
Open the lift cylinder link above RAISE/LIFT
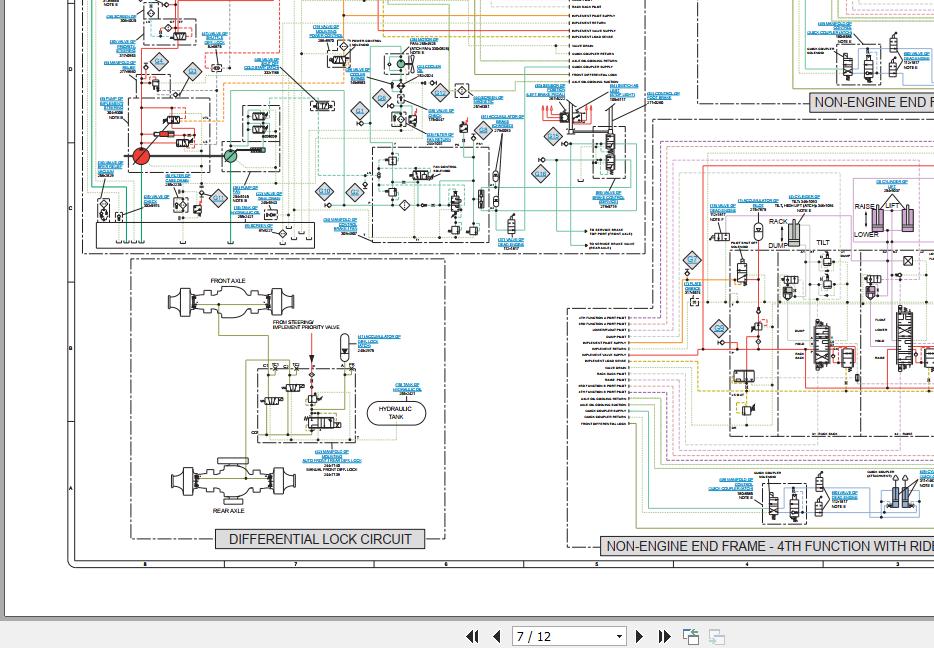[x=892, y=185]
